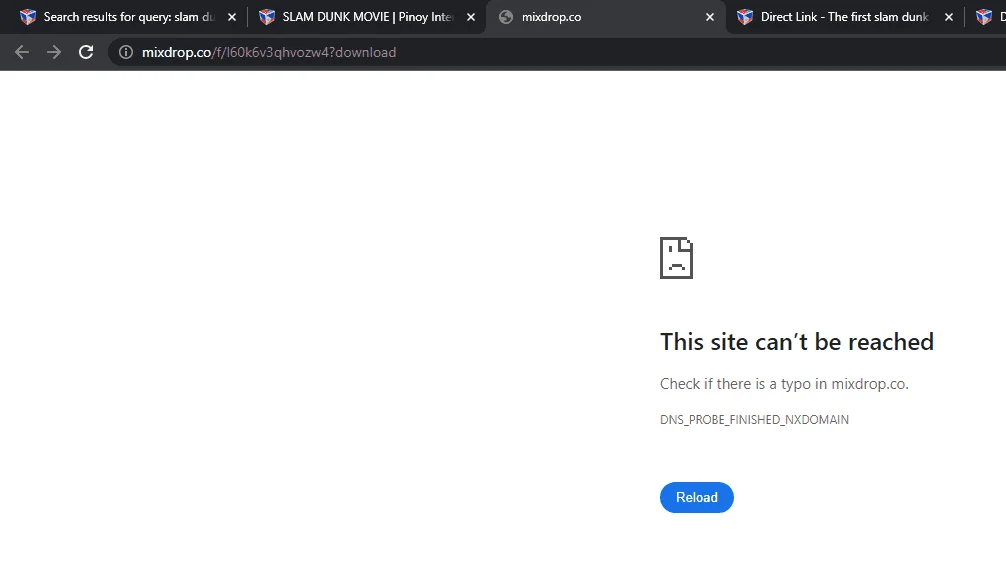Open site information icon in address bar
This screenshot has height=573, width=1006.
coord(126,53)
